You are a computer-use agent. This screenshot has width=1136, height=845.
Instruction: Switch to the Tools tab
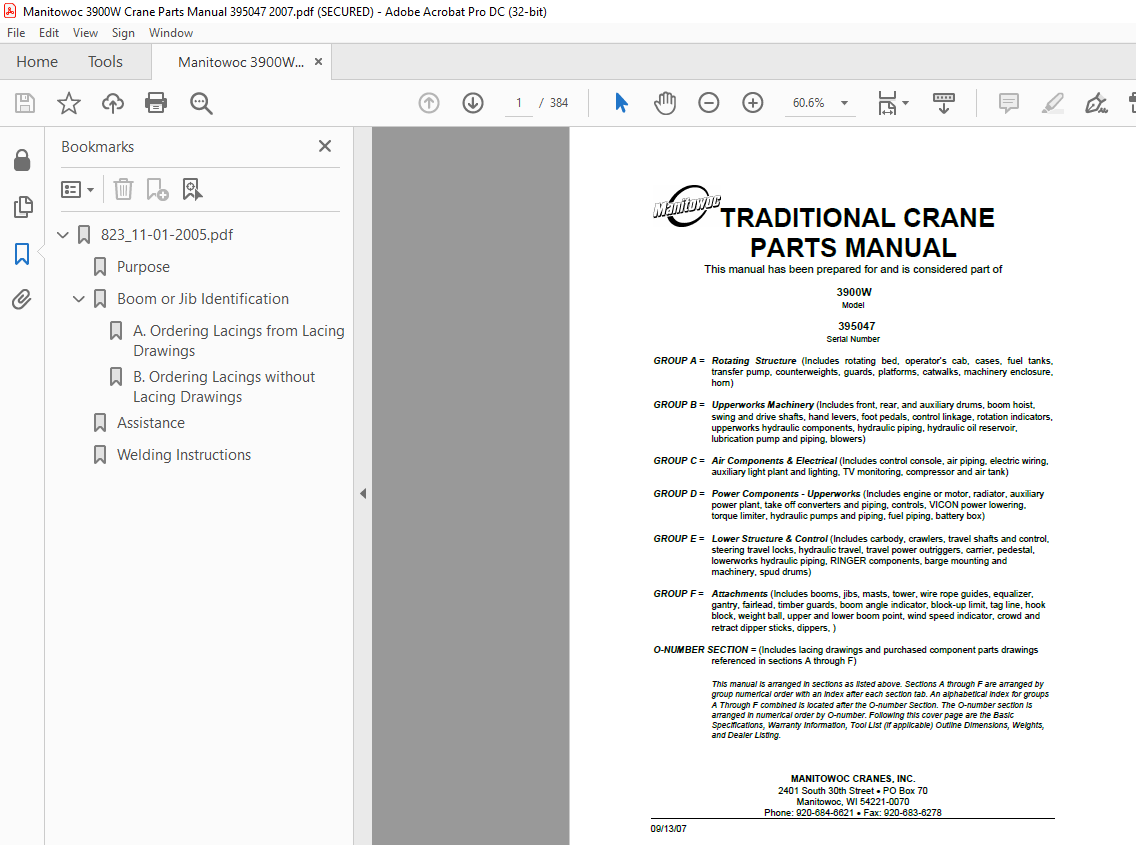point(105,62)
